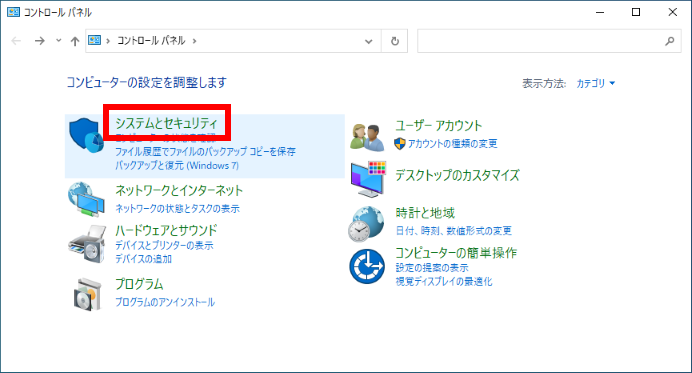Open the 時計と地域 heading link
The image size is (692, 373).
click(425, 213)
